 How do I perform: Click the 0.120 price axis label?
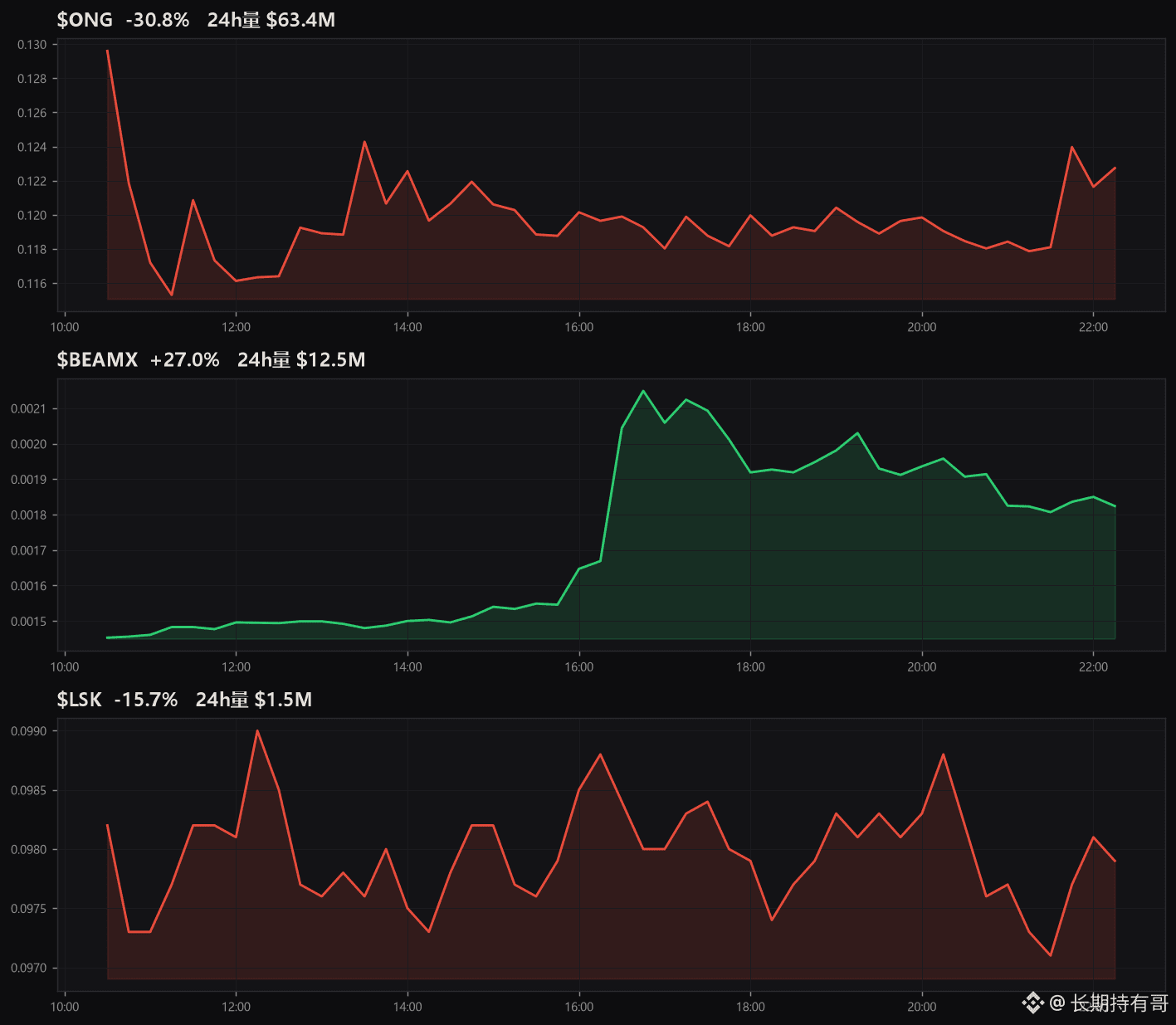coord(32,216)
